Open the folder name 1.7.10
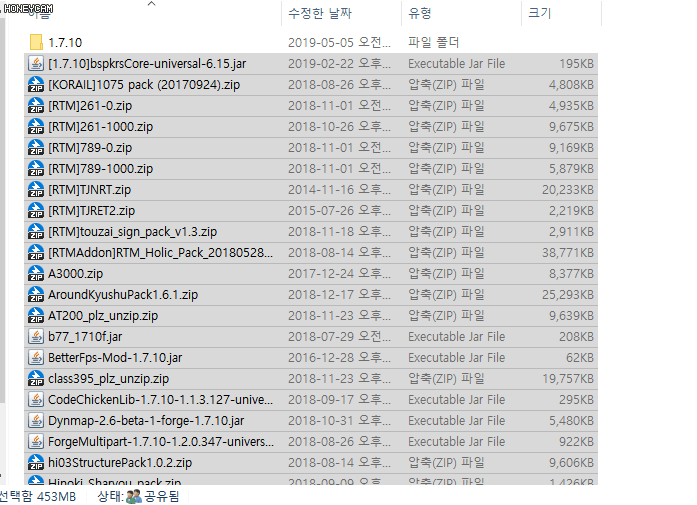This screenshot has width=697, height=505. coord(65,43)
